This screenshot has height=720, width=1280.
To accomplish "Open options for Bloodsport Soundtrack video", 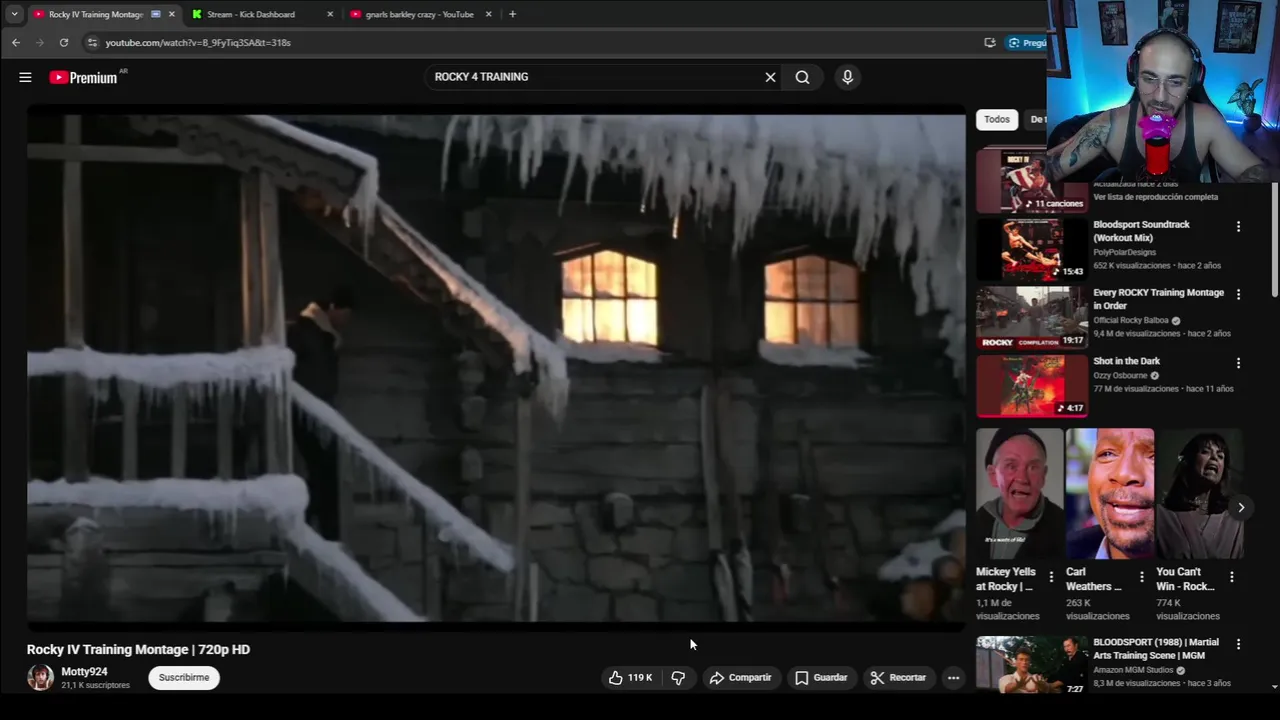I will pos(1238,227).
